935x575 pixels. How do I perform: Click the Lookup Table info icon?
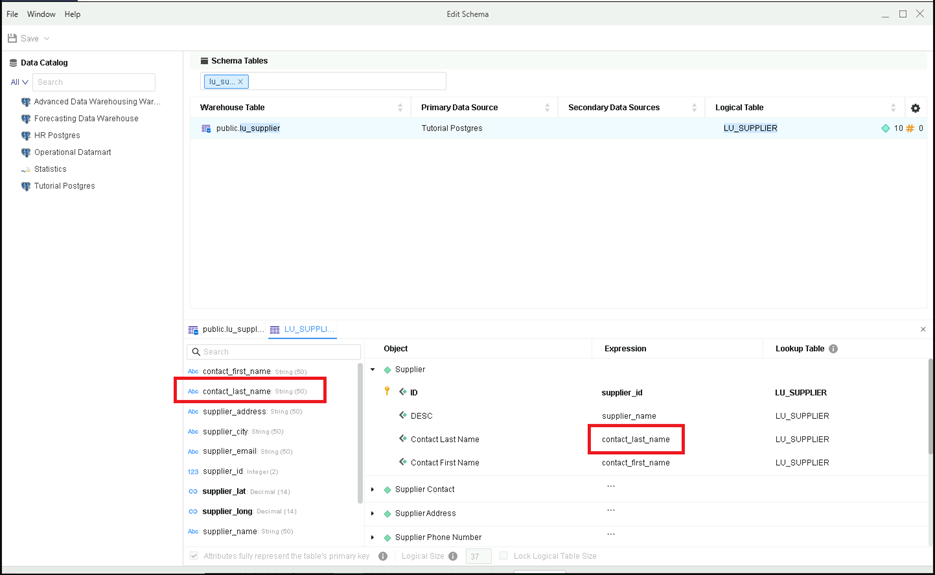(x=833, y=348)
